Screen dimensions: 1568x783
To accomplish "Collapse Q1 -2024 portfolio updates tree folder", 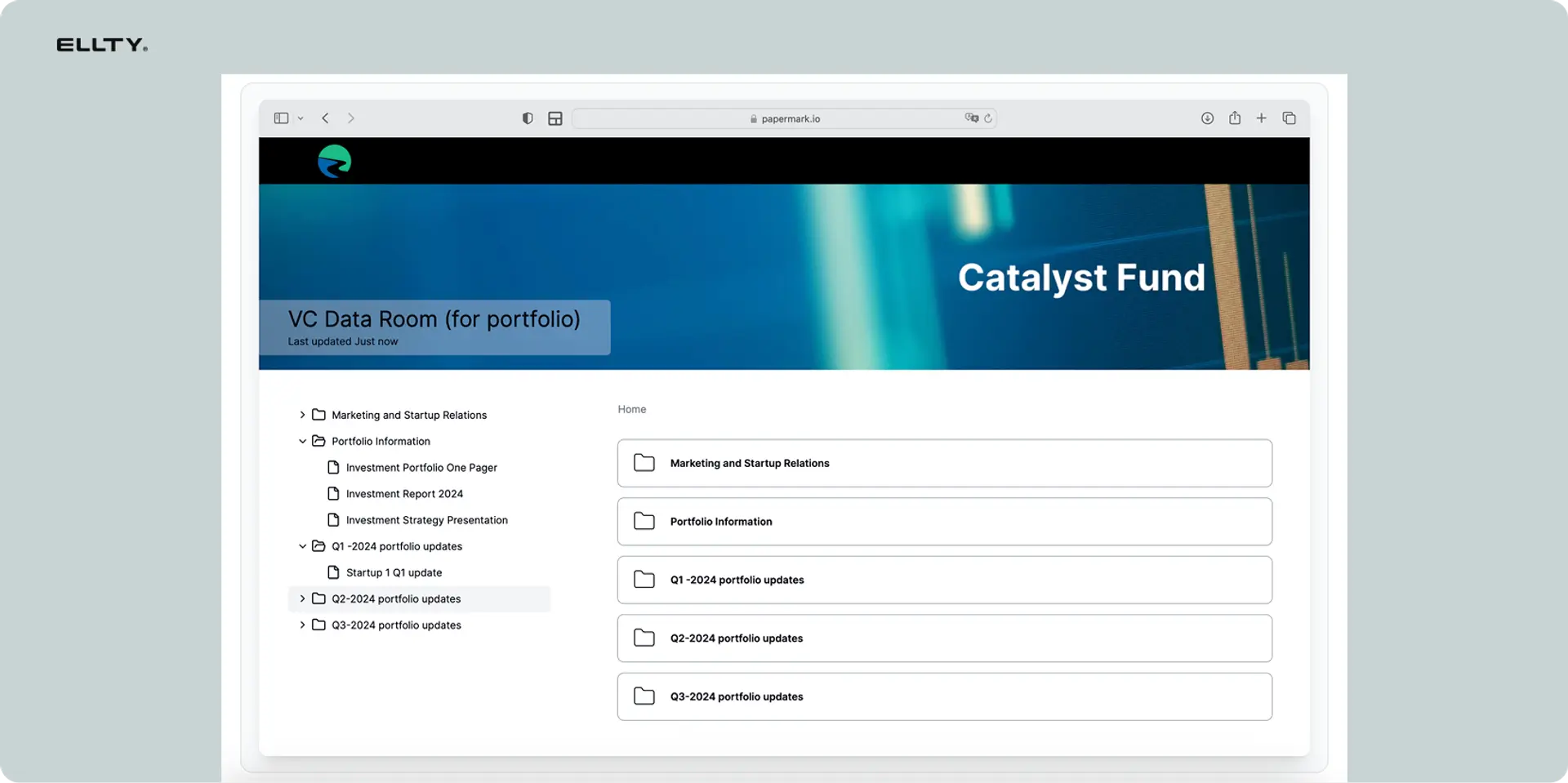I will 302,546.
